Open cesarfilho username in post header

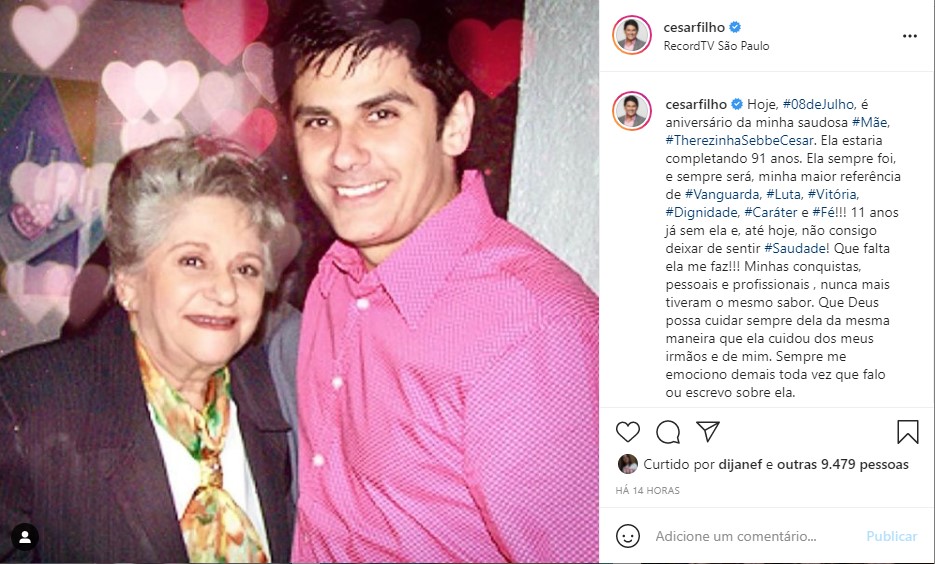pyautogui.click(x=694, y=27)
